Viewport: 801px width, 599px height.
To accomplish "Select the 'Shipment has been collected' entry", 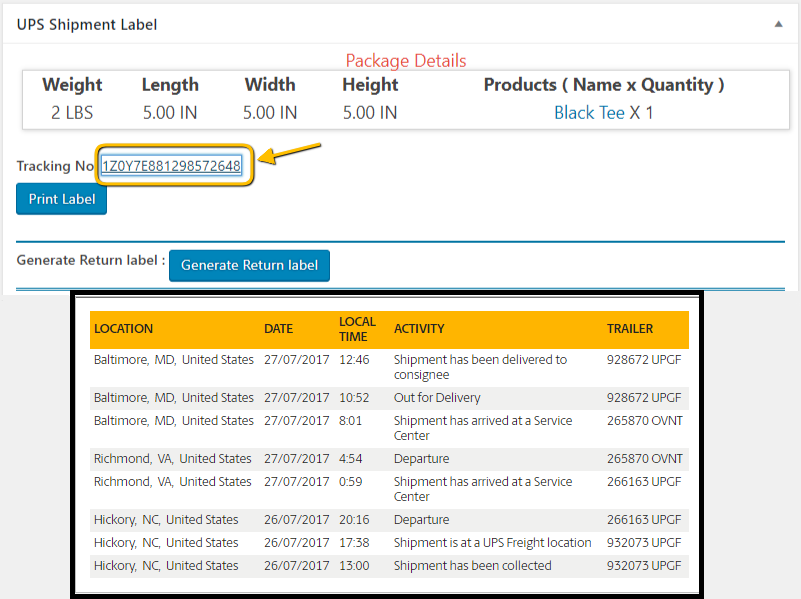I will pos(472,566).
